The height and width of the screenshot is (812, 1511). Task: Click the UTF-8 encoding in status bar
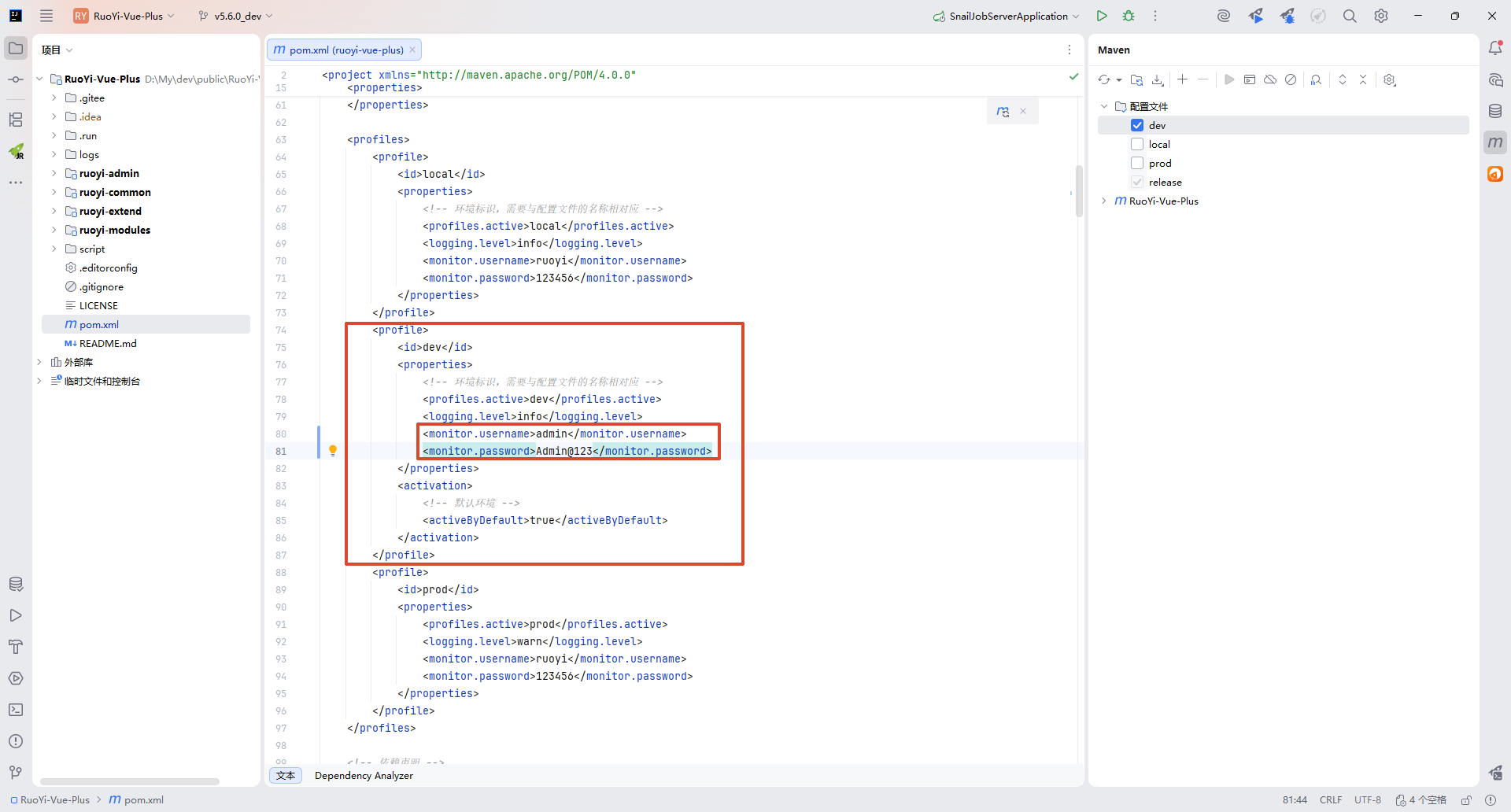pos(1367,799)
